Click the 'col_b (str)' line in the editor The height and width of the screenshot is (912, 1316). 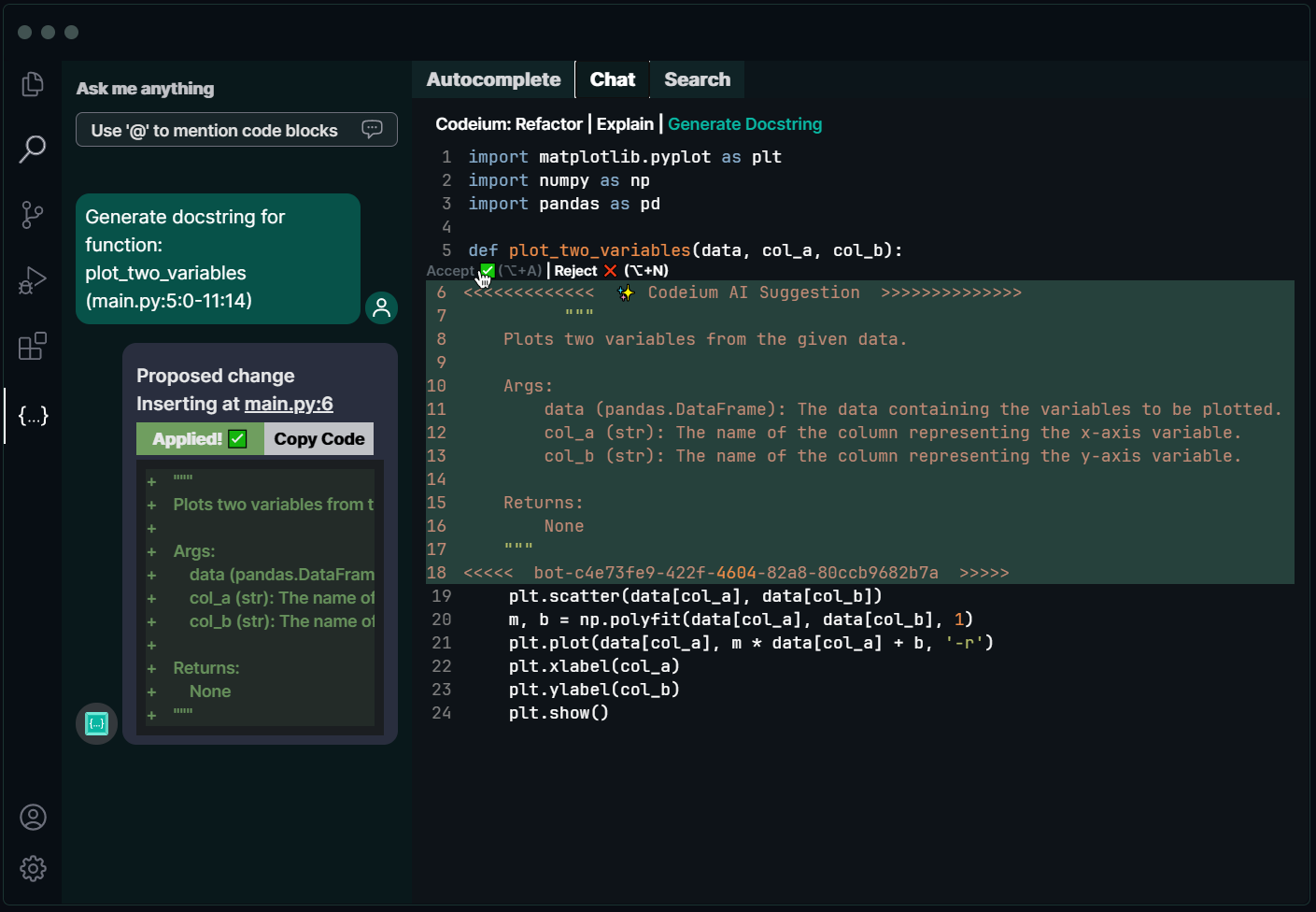893,456
